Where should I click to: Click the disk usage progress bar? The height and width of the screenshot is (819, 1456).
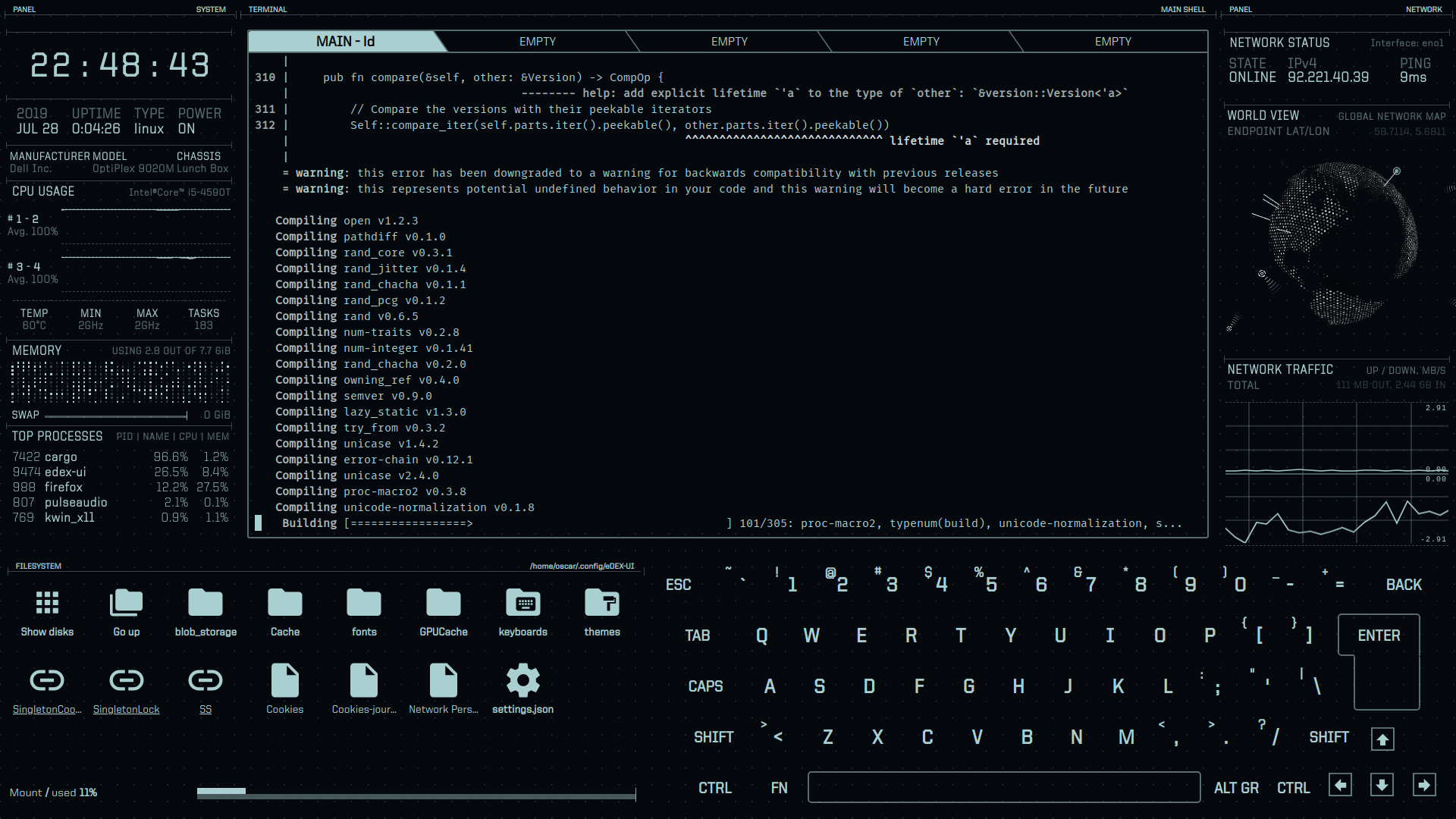click(x=416, y=793)
